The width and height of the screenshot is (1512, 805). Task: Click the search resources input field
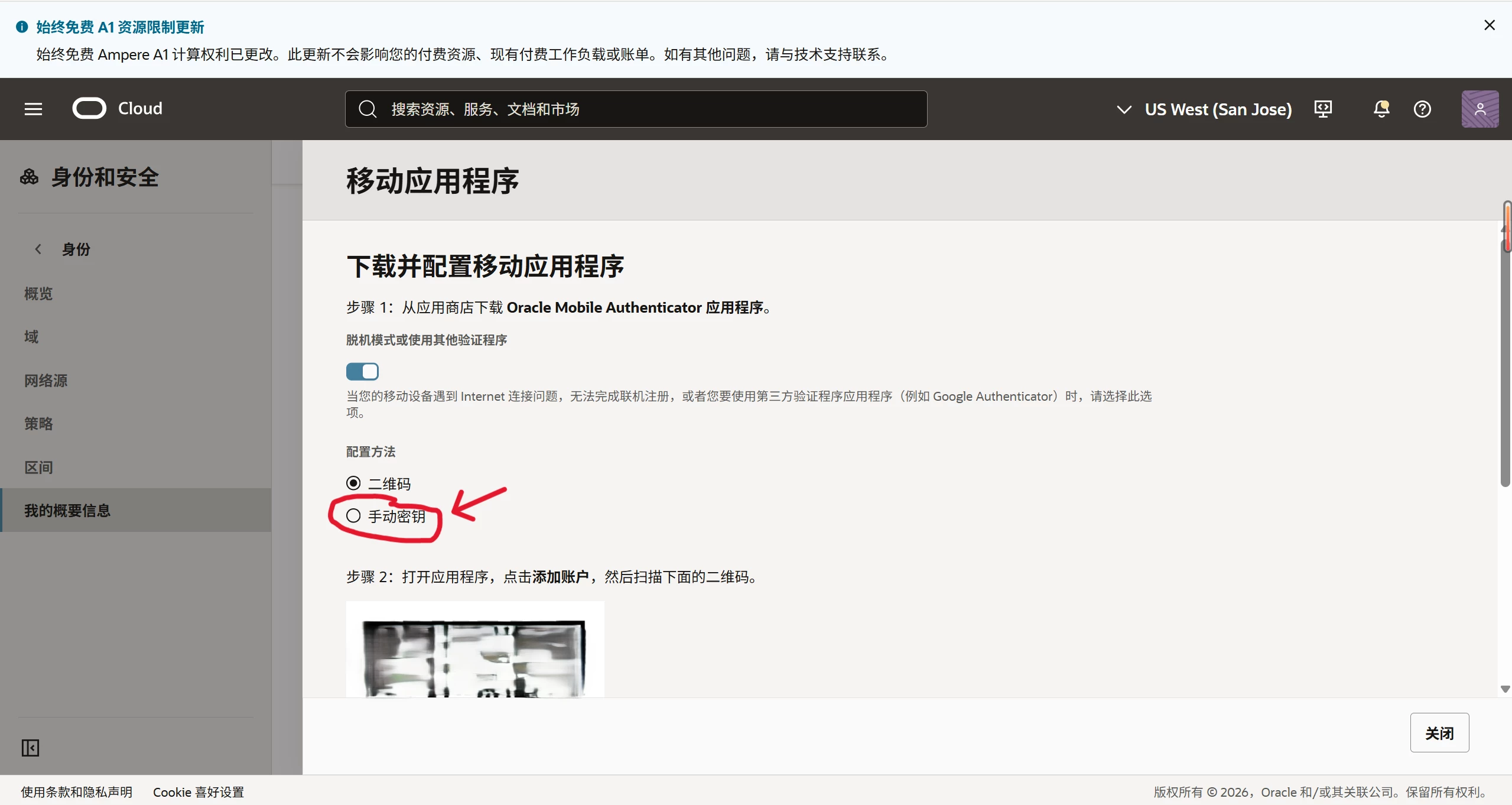tap(636, 109)
